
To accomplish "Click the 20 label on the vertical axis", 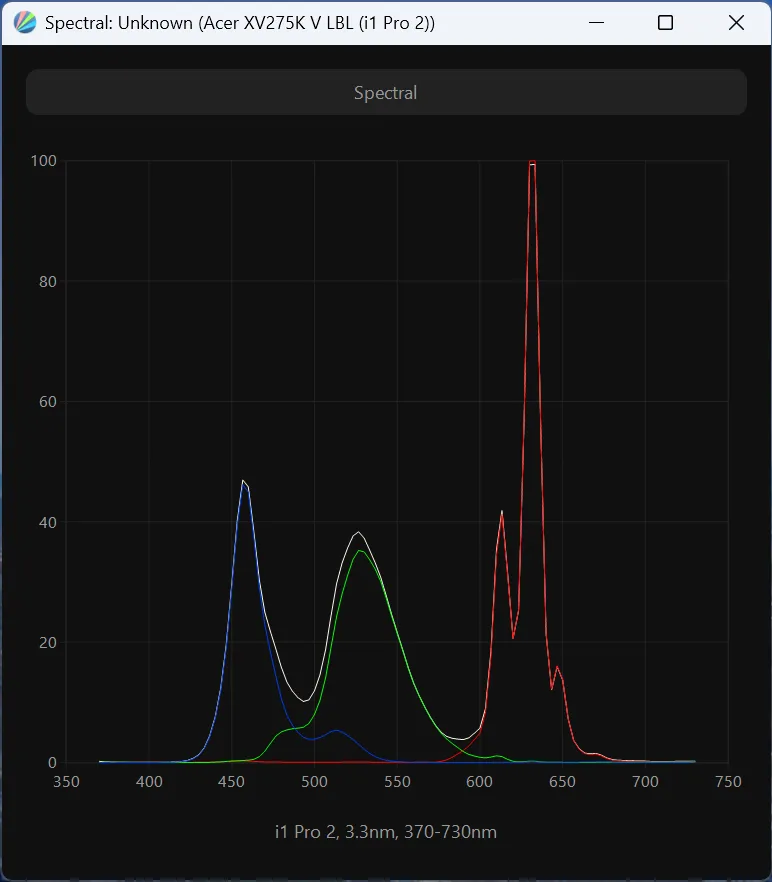I will [47, 643].
